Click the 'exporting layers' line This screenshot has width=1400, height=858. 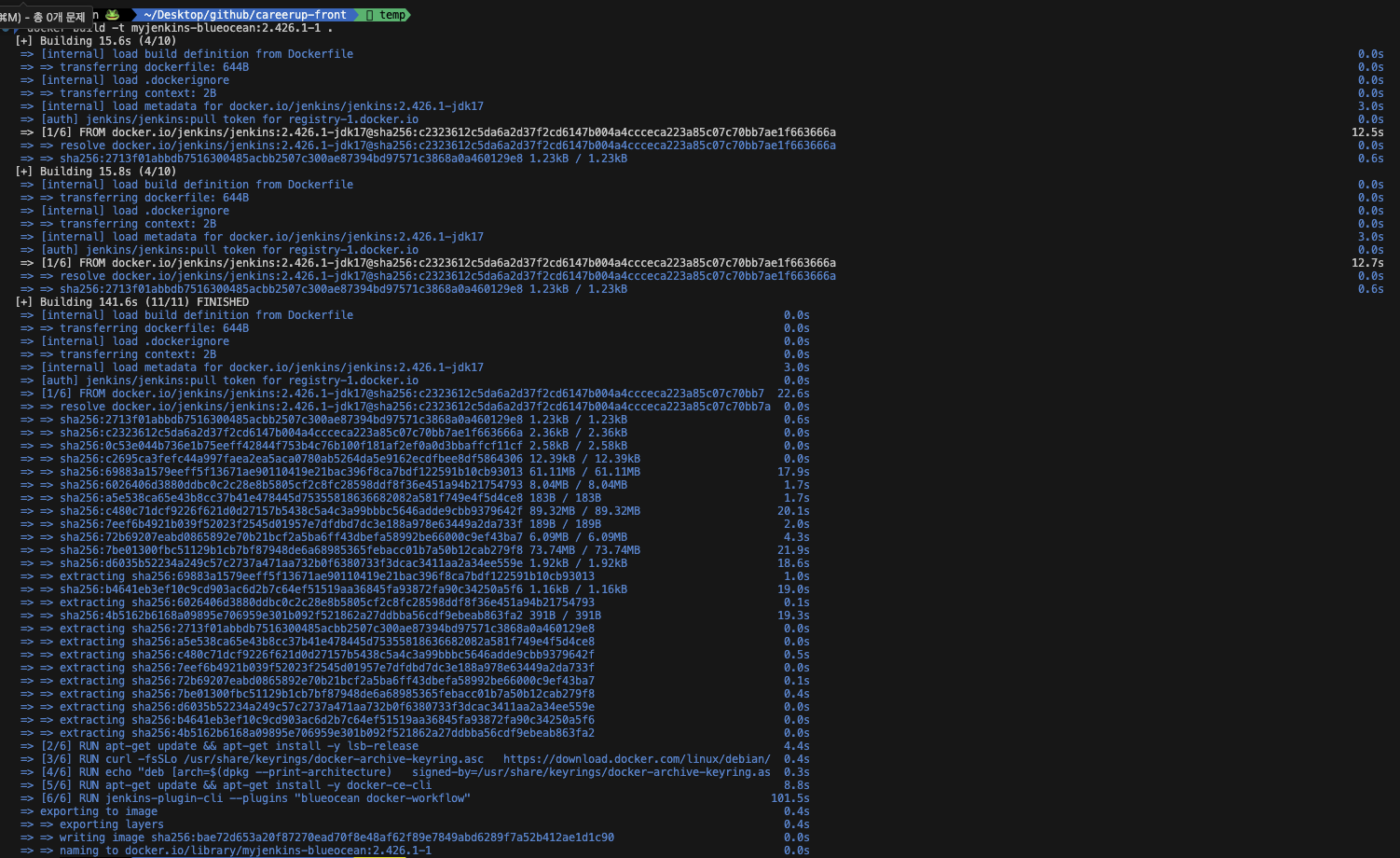point(91,824)
